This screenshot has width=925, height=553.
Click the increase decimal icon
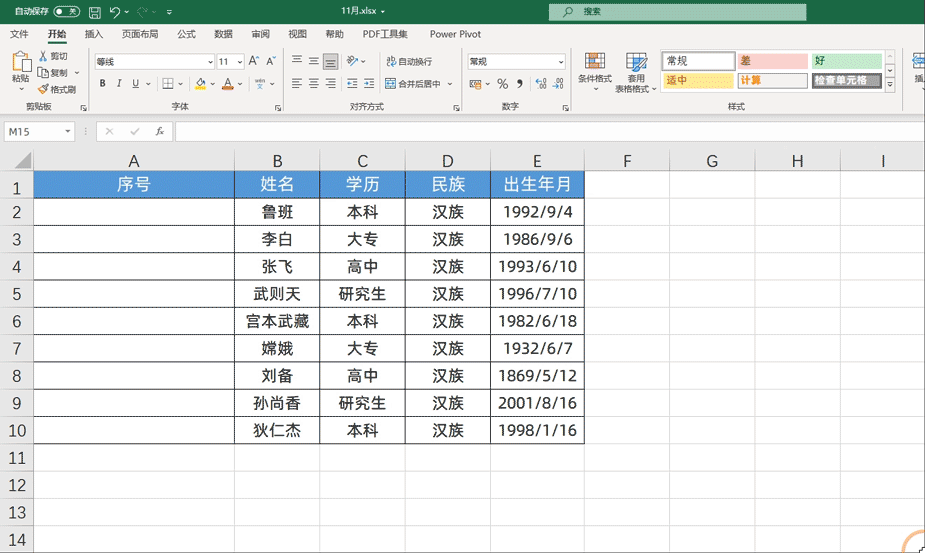click(x=541, y=84)
